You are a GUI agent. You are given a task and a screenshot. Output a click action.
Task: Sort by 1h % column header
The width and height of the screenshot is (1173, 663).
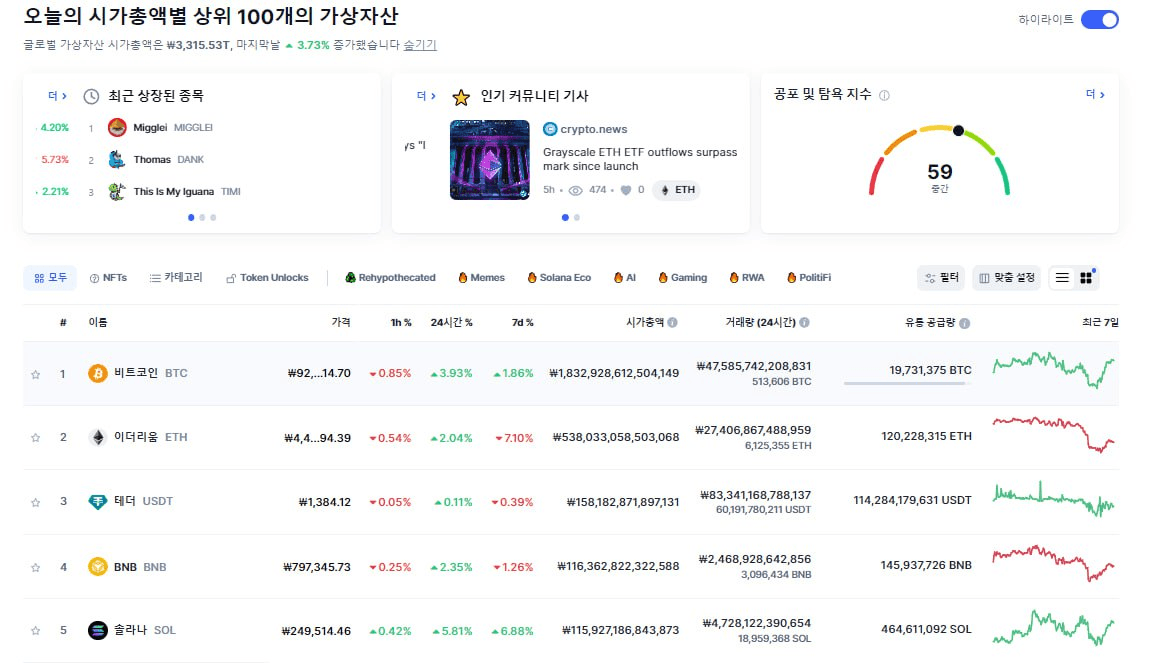[x=401, y=323]
